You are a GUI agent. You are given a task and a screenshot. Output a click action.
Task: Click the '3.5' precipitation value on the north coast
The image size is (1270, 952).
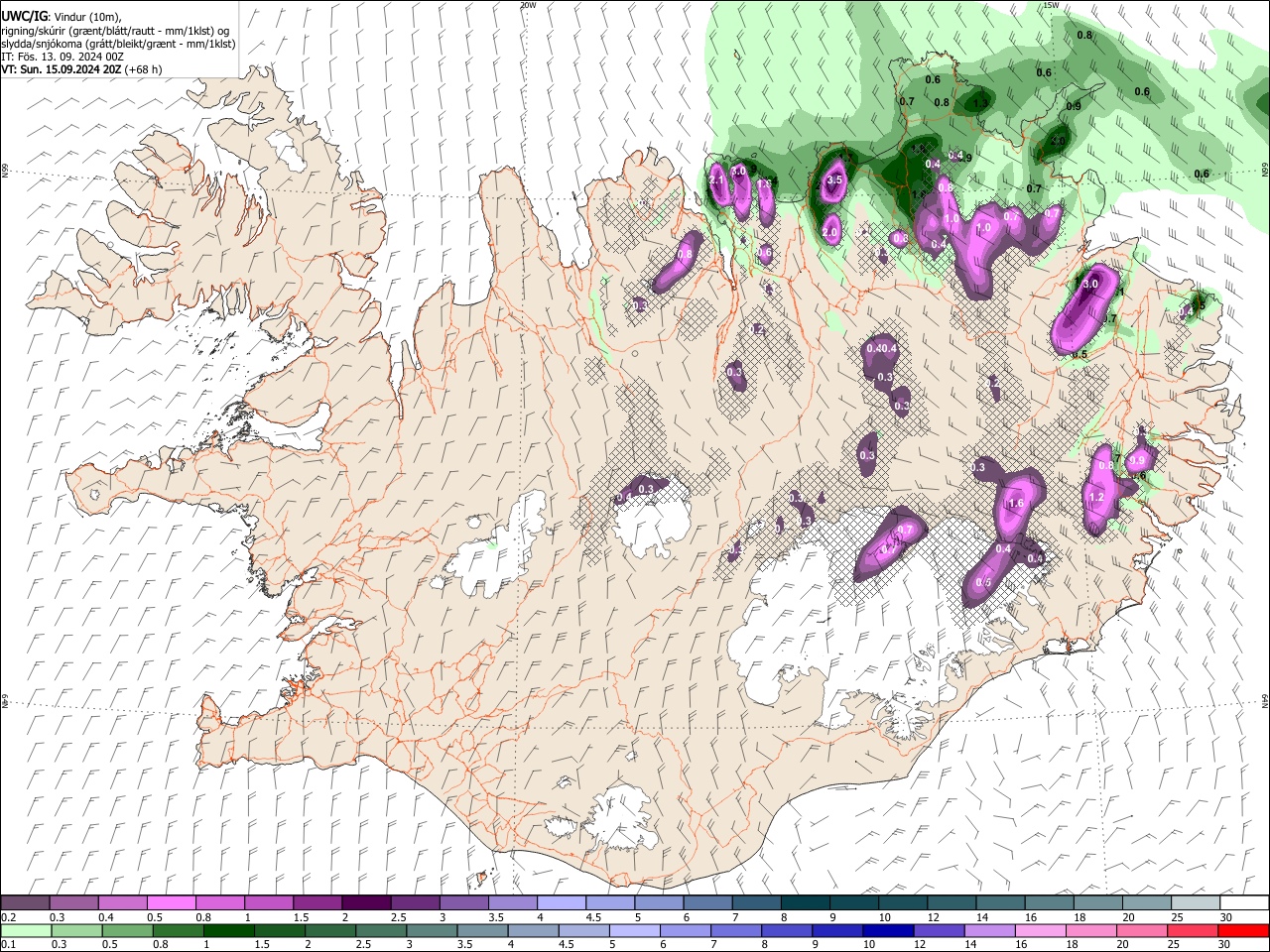tap(834, 180)
